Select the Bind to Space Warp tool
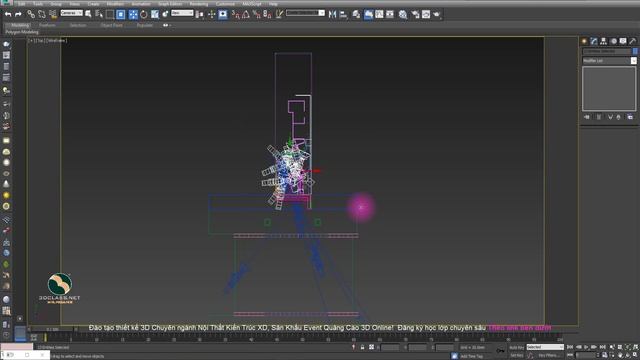 click(53, 14)
